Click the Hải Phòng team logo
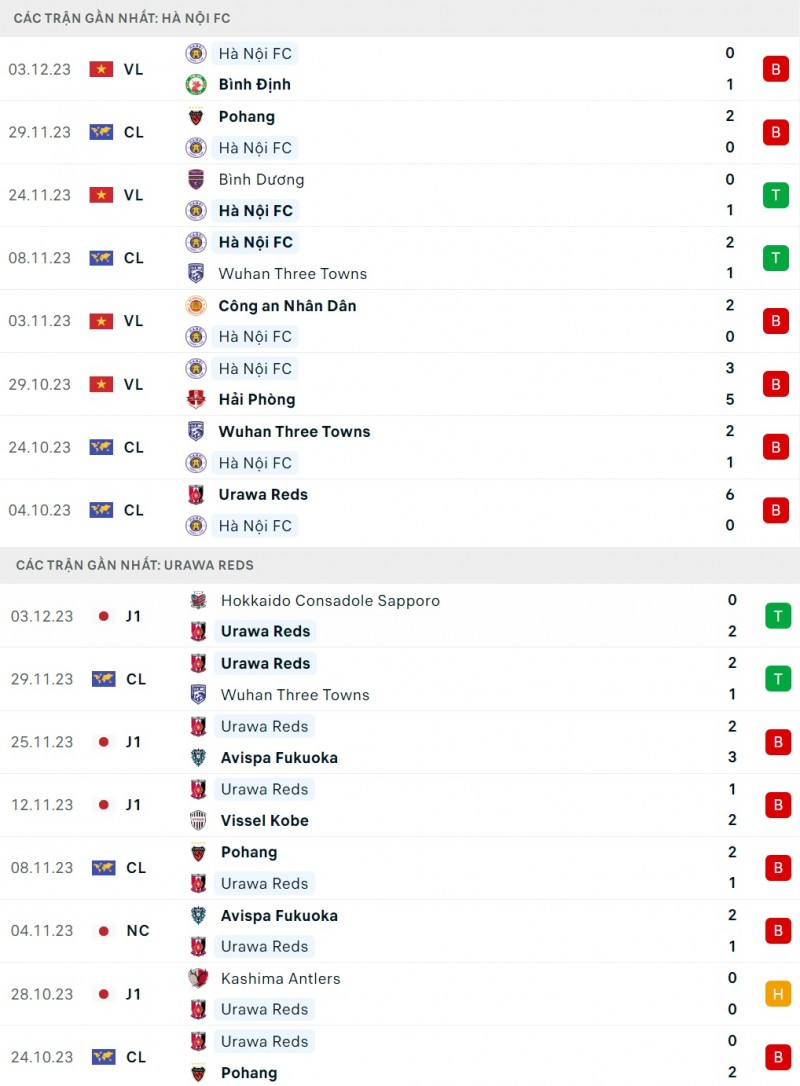This screenshot has height=1086, width=800. (196, 400)
